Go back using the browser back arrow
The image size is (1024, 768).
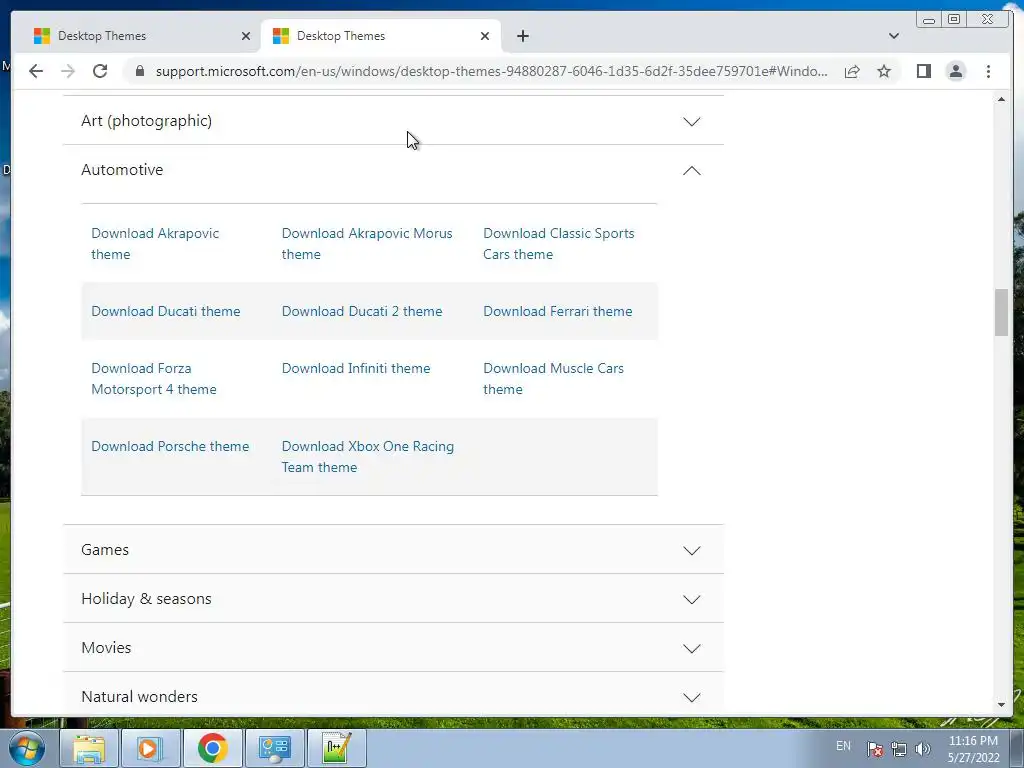(x=36, y=71)
